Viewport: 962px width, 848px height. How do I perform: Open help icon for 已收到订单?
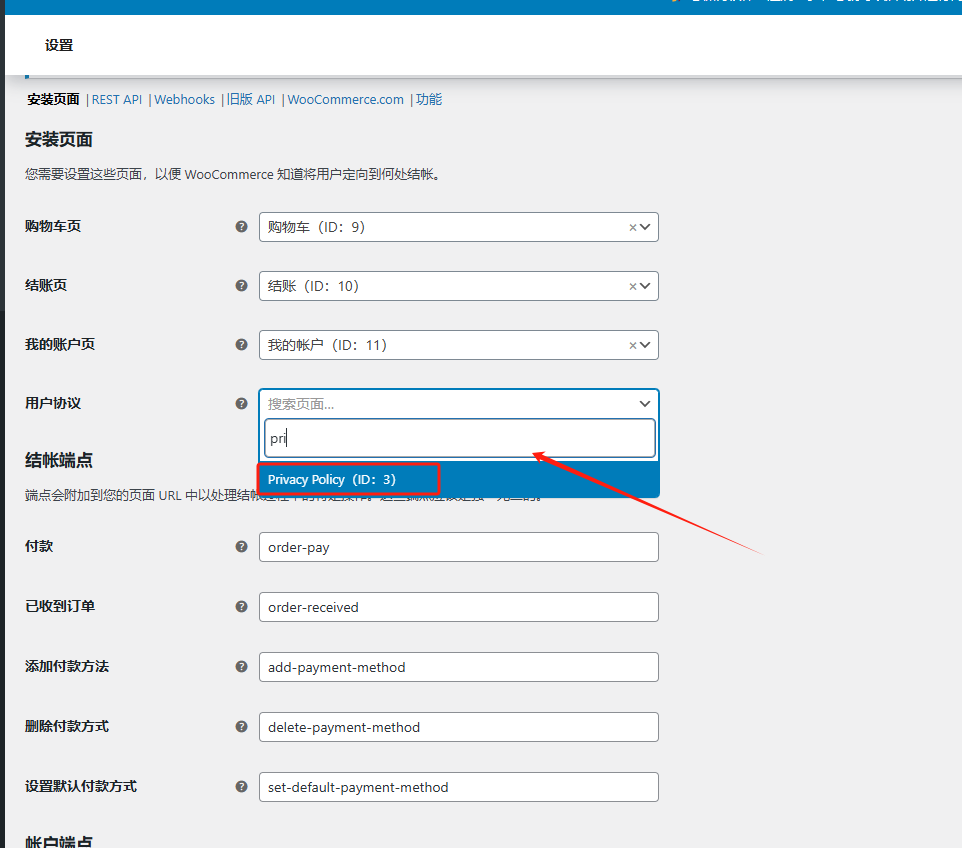pos(241,607)
